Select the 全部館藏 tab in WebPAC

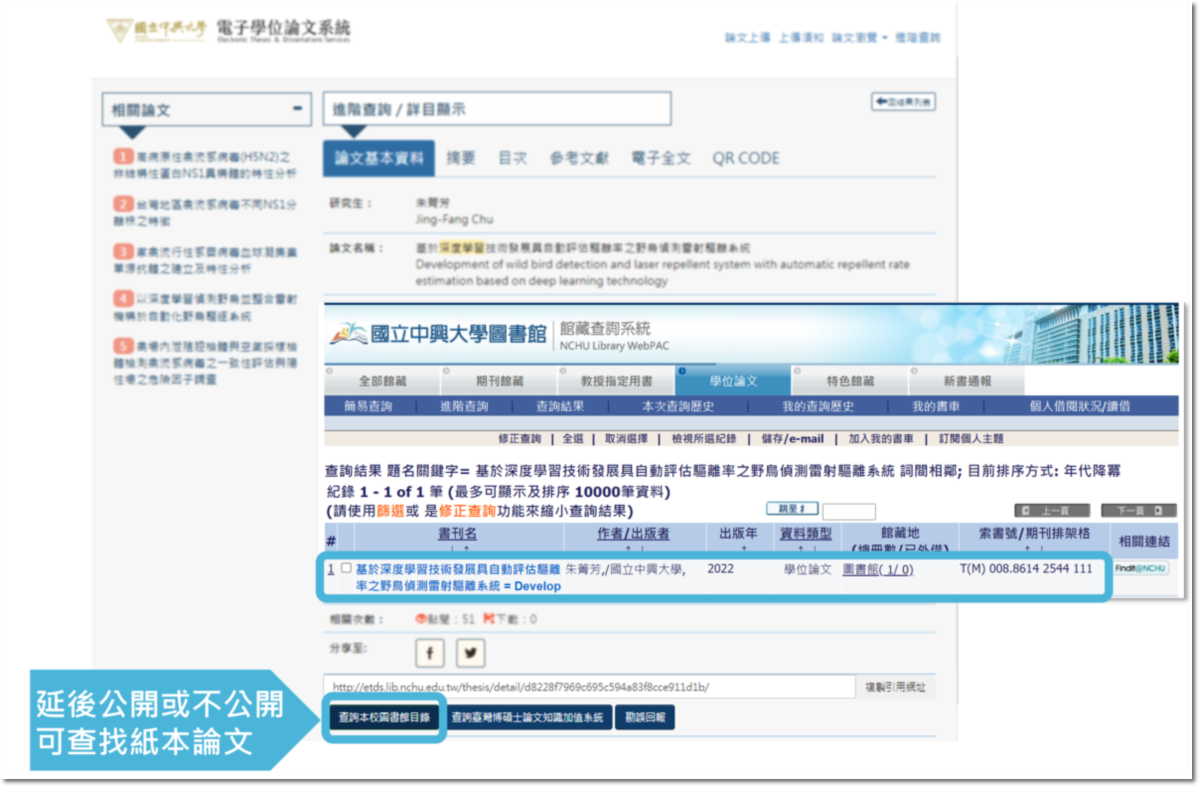[x=382, y=381]
